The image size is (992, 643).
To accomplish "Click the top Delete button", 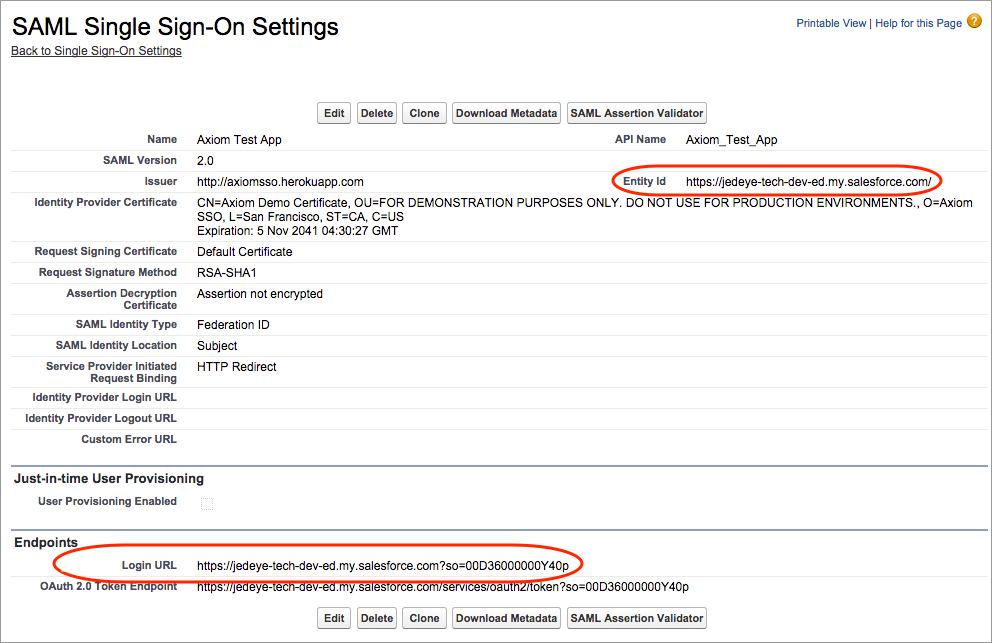I will 377,113.
